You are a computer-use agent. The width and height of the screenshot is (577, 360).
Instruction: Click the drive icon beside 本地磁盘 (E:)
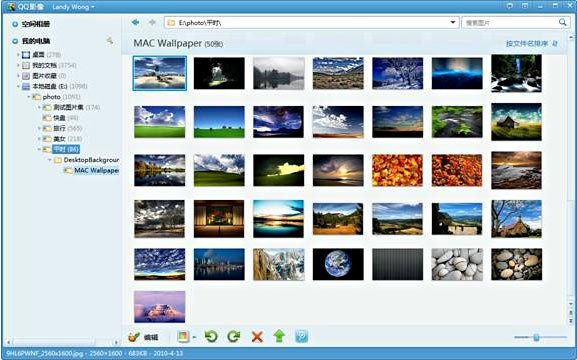coord(26,86)
